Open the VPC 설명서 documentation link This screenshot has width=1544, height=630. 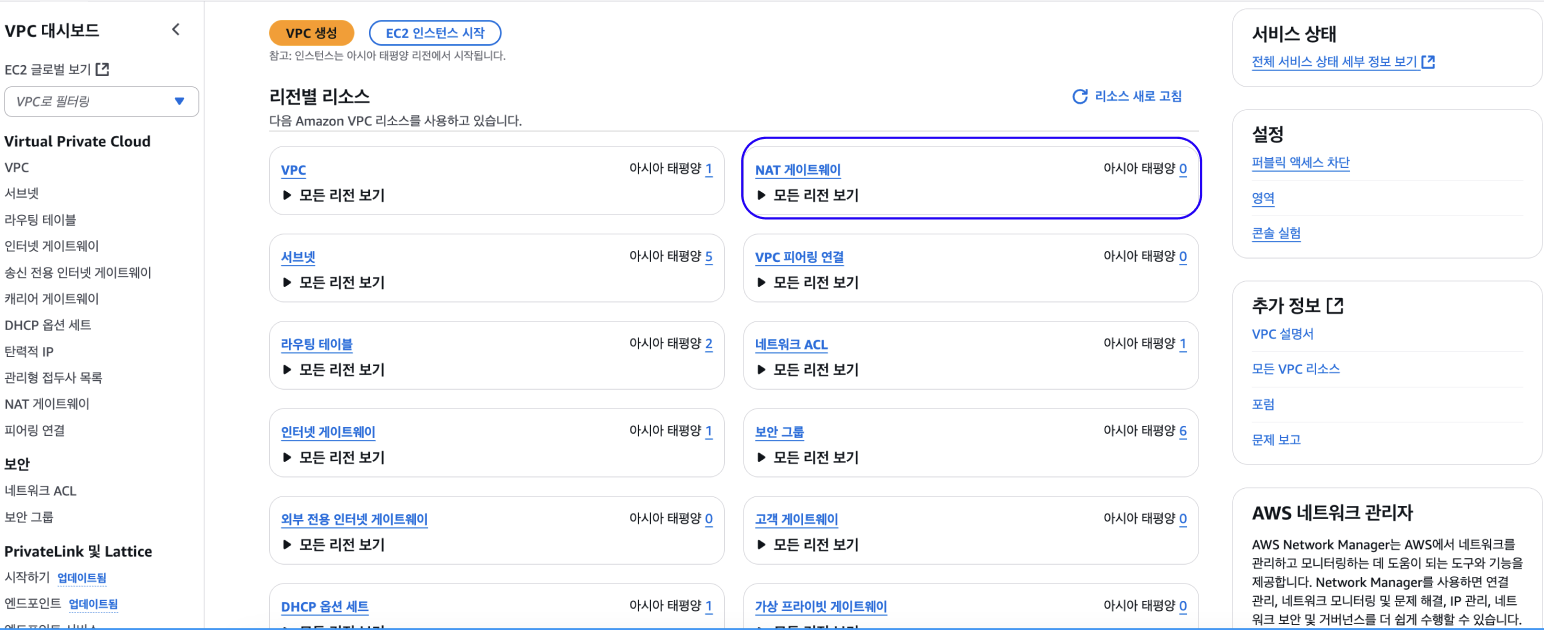click(1283, 334)
